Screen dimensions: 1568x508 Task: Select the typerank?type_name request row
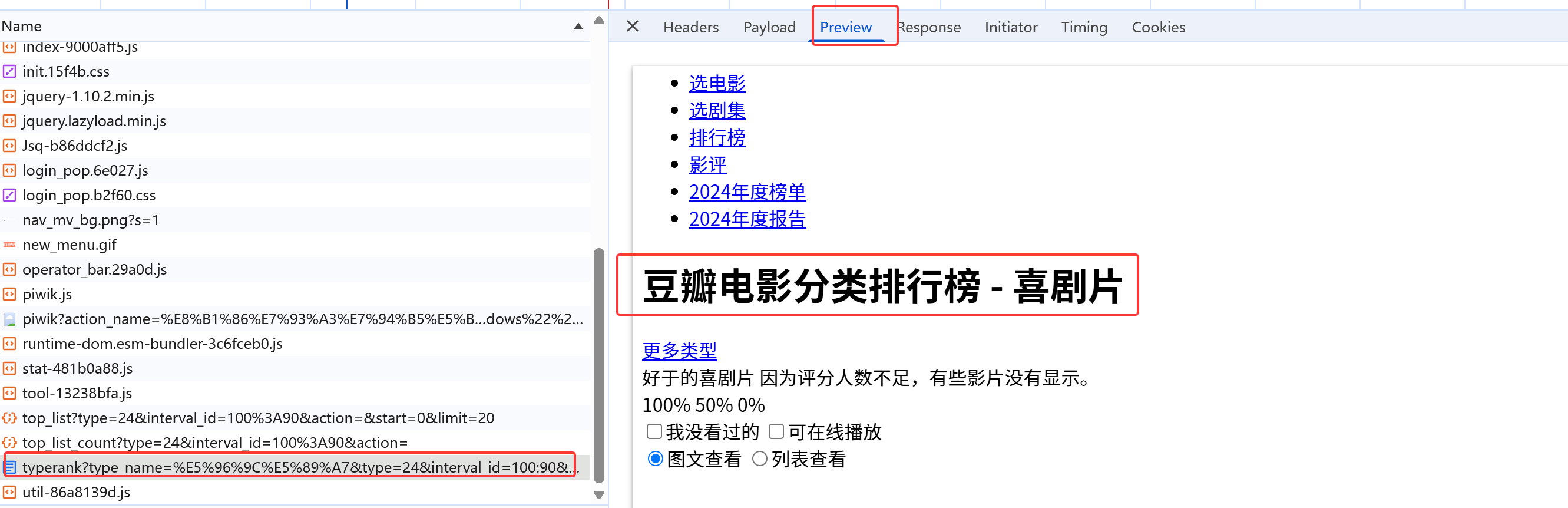click(295, 467)
